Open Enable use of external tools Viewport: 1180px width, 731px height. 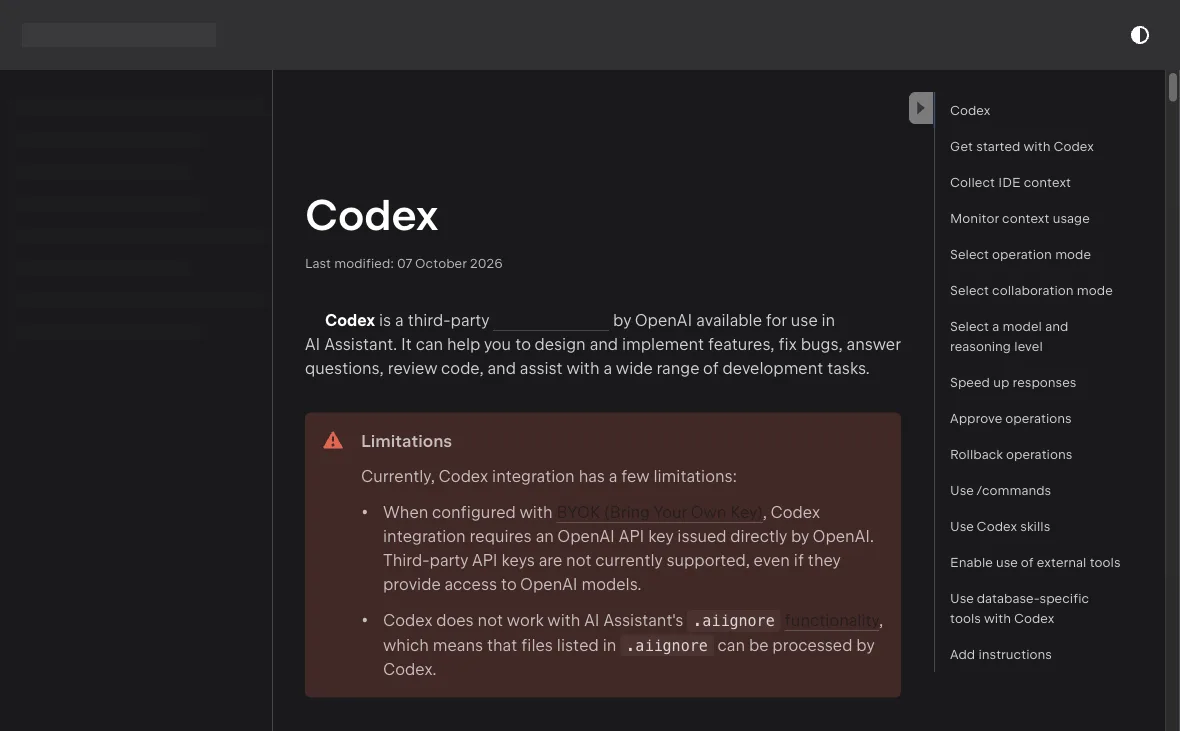[1035, 563]
